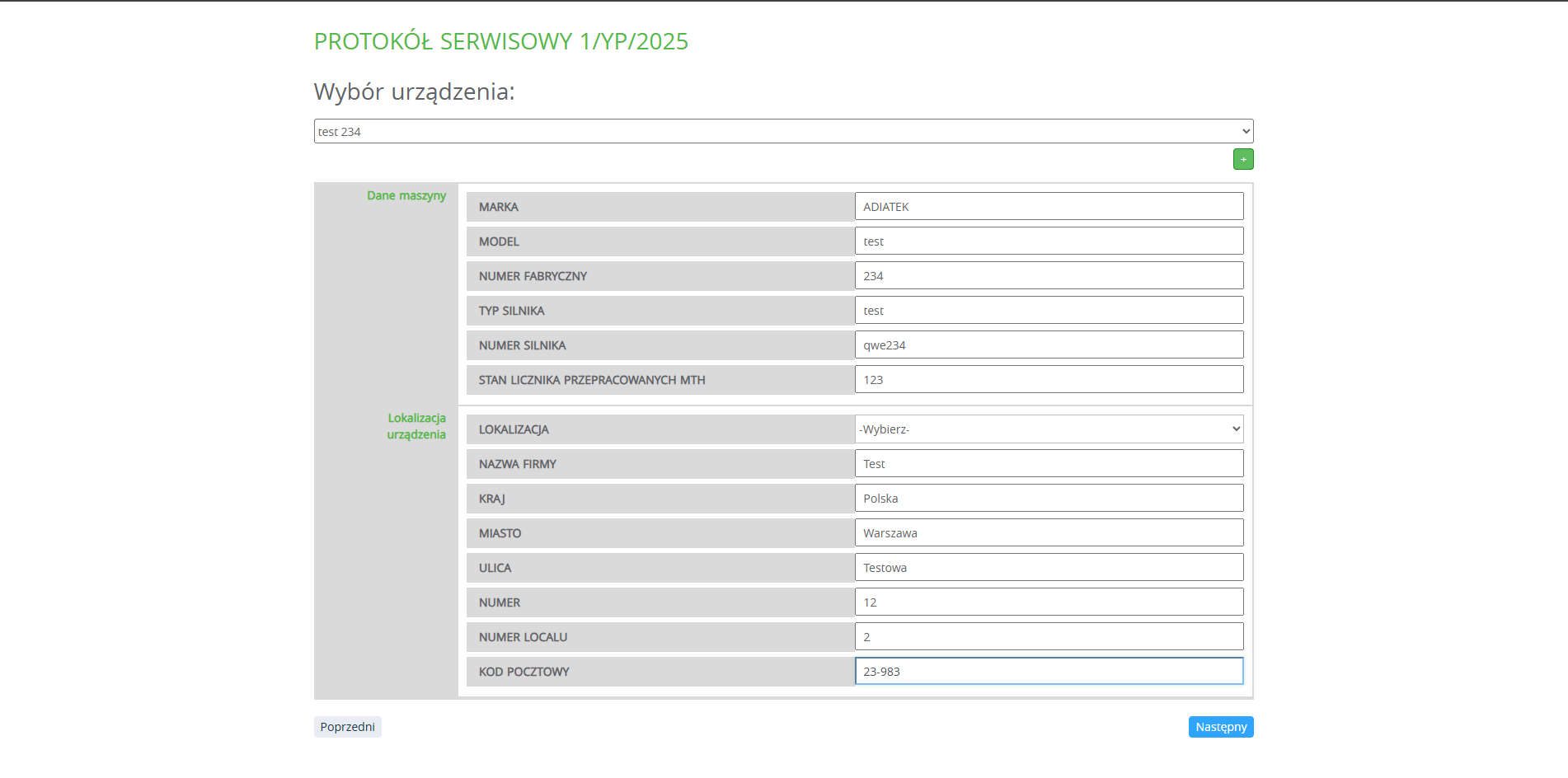Click the Dane maszyny section label

(406, 195)
